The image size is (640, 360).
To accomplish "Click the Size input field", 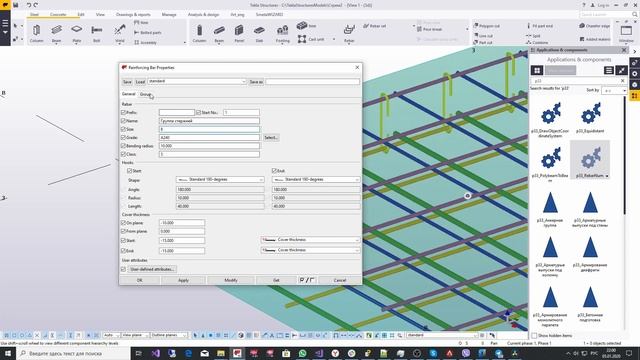I will tap(209, 129).
